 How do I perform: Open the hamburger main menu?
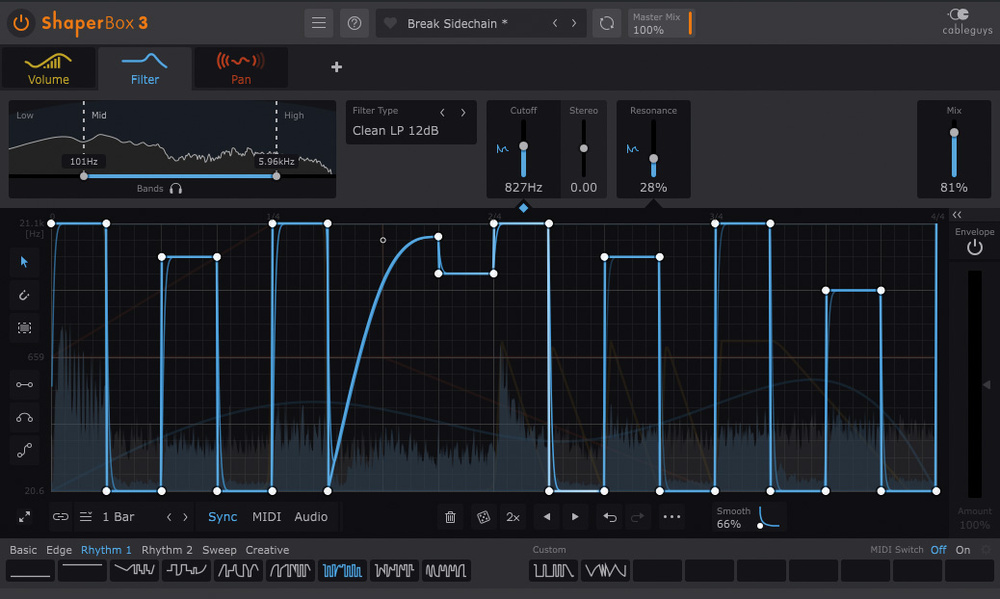[319, 24]
